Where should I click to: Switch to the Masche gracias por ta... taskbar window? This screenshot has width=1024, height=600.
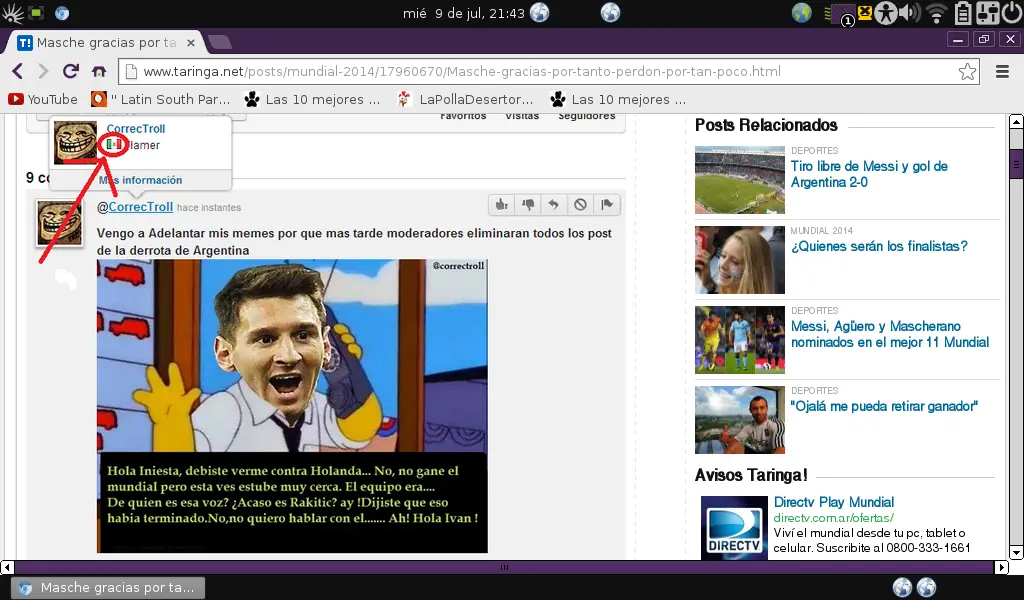[x=108, y=588]
